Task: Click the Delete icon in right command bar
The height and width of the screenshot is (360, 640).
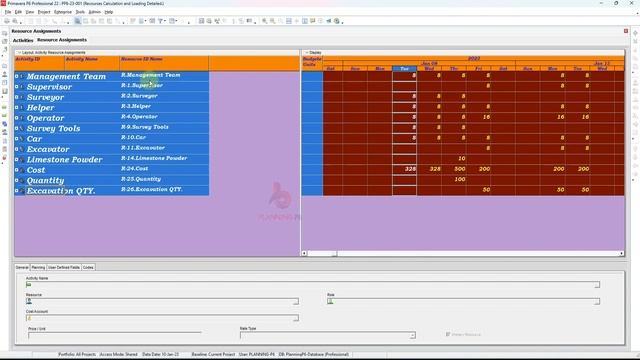Action: click(635, 41)
